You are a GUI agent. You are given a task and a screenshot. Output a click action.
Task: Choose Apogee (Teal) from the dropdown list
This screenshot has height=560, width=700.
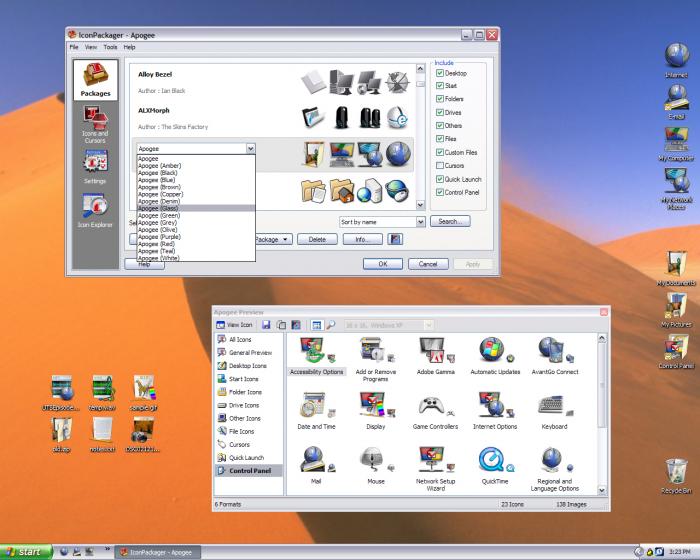196,251
